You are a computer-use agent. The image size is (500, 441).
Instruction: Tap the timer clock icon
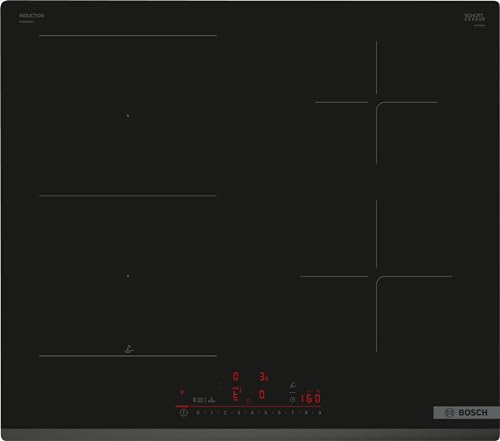292,399
